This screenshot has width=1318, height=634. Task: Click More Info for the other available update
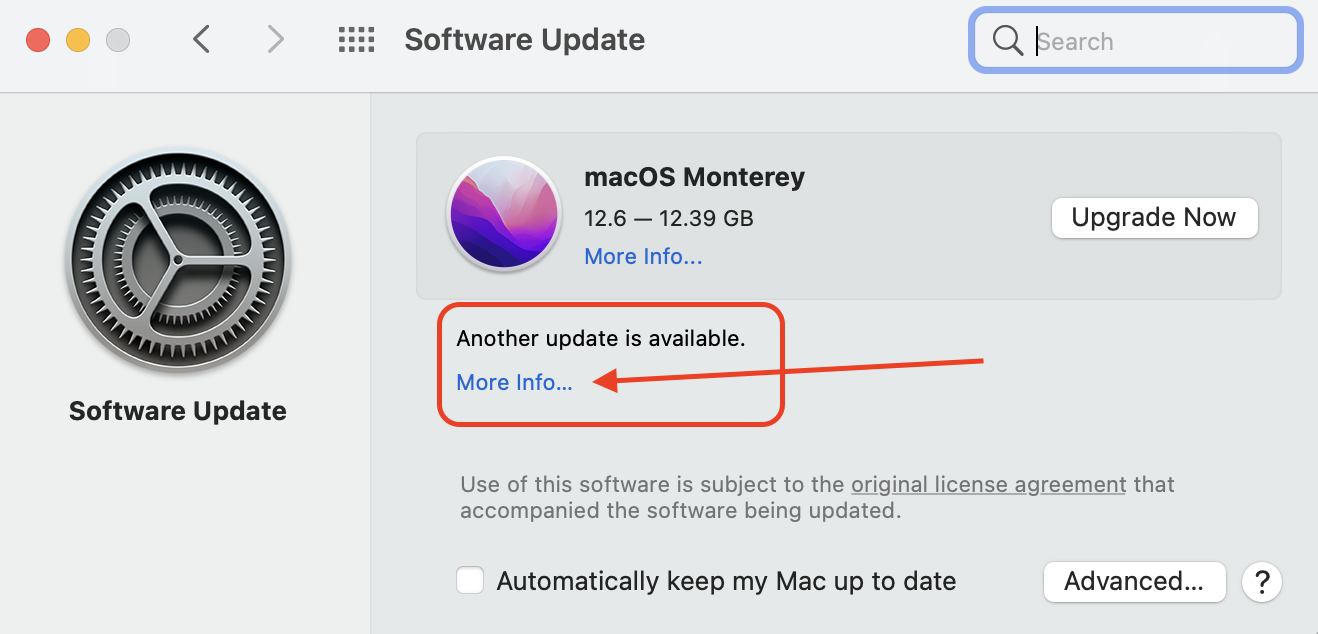tap(514, 382)
